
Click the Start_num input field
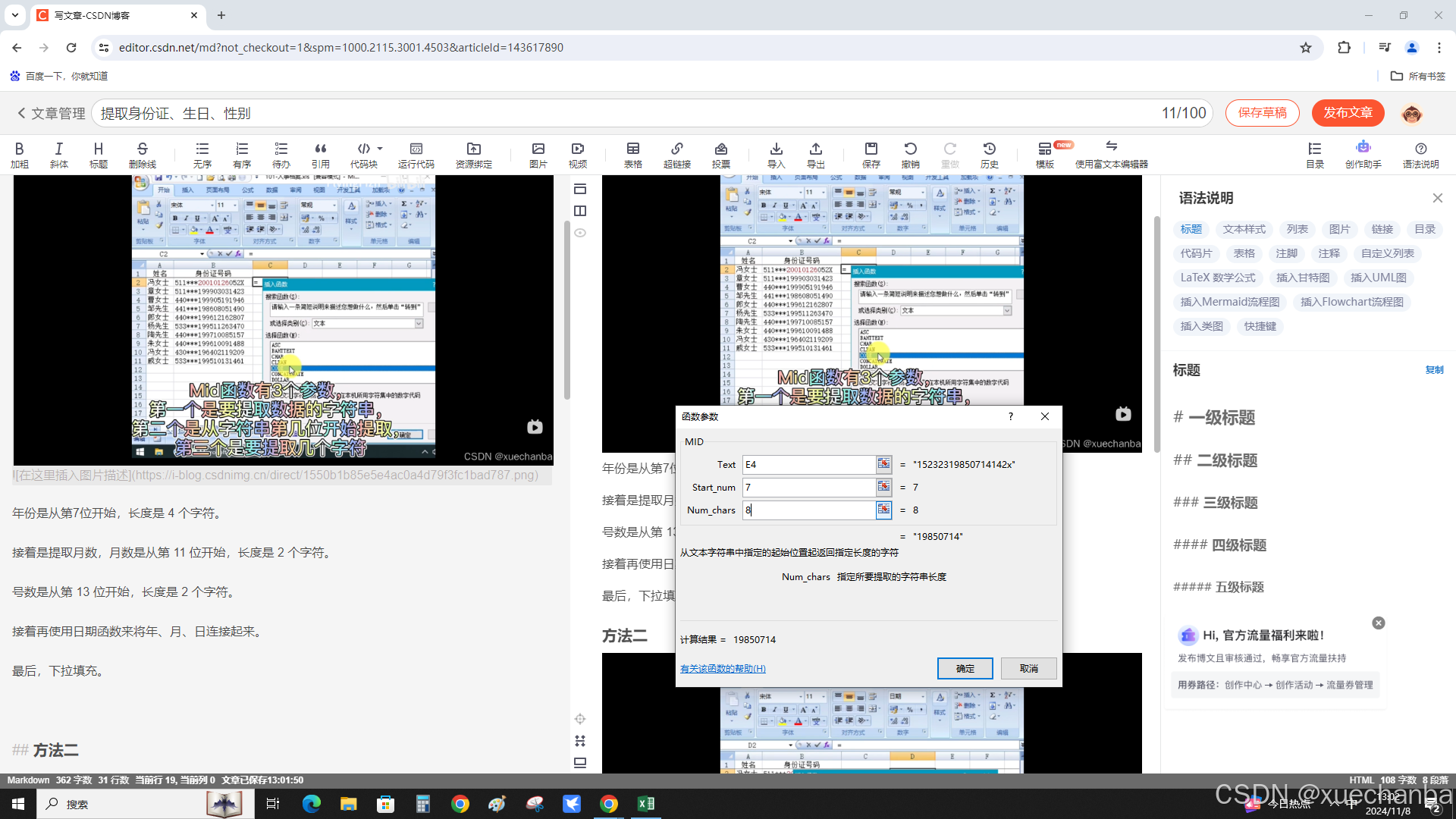[808, 487]
